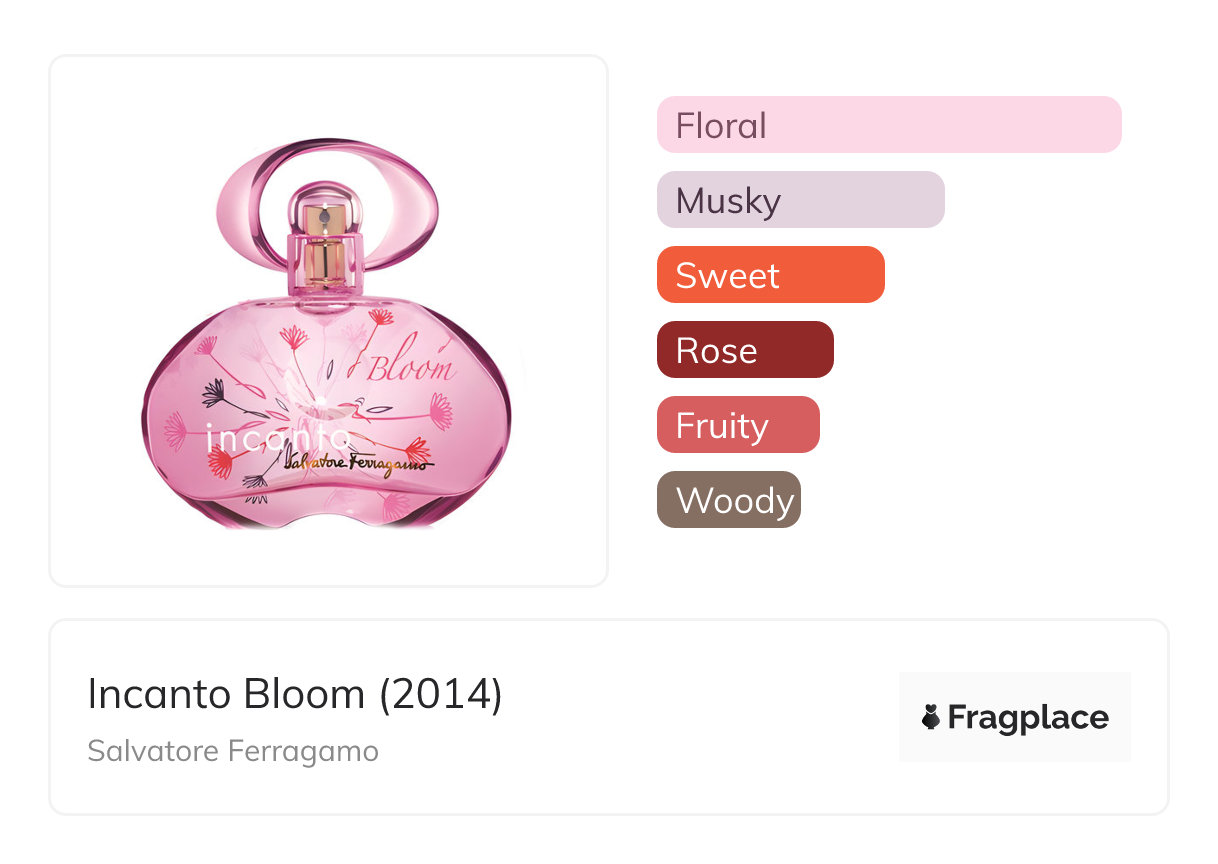Pick the dark red Rose accord
The image size is (1218, 864).
pyautogui.click(x=744, y=350)
